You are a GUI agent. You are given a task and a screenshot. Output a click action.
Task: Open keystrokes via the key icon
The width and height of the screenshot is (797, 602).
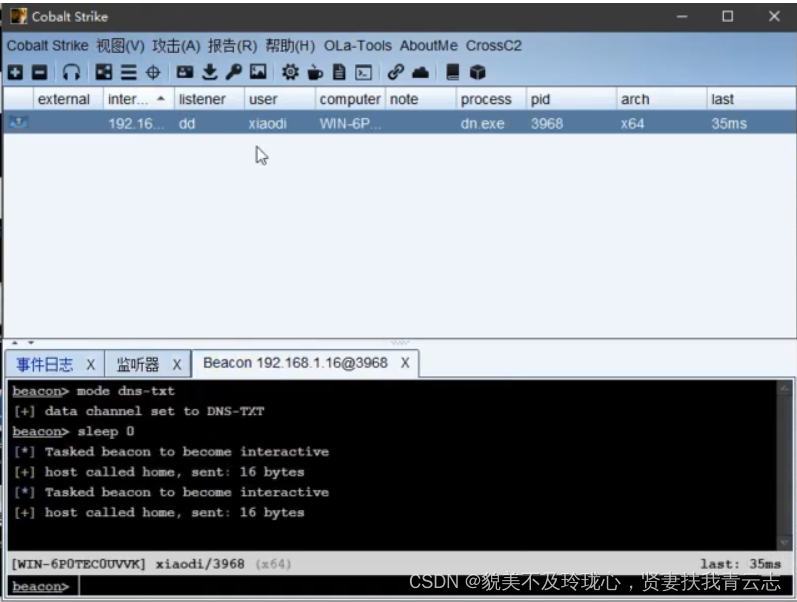pos(234,72)
